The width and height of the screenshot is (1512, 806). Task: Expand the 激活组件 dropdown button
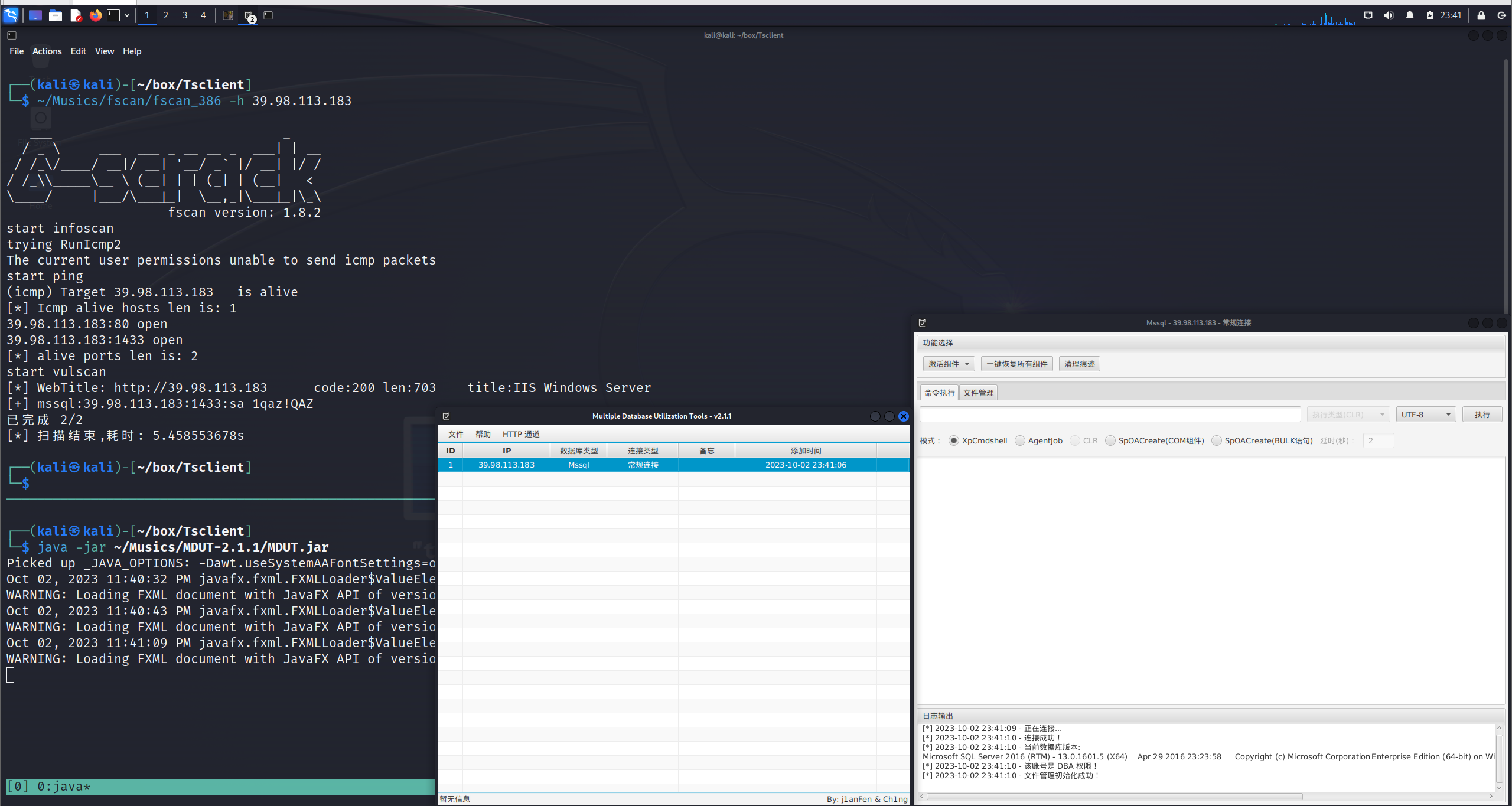point(949,364)
